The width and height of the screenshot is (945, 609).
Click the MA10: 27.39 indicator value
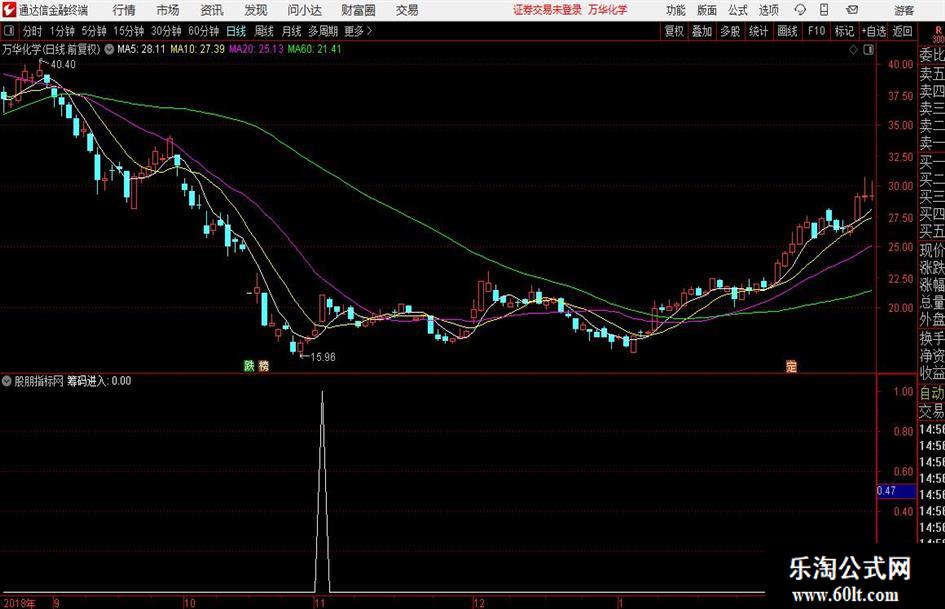pos(198,49)
